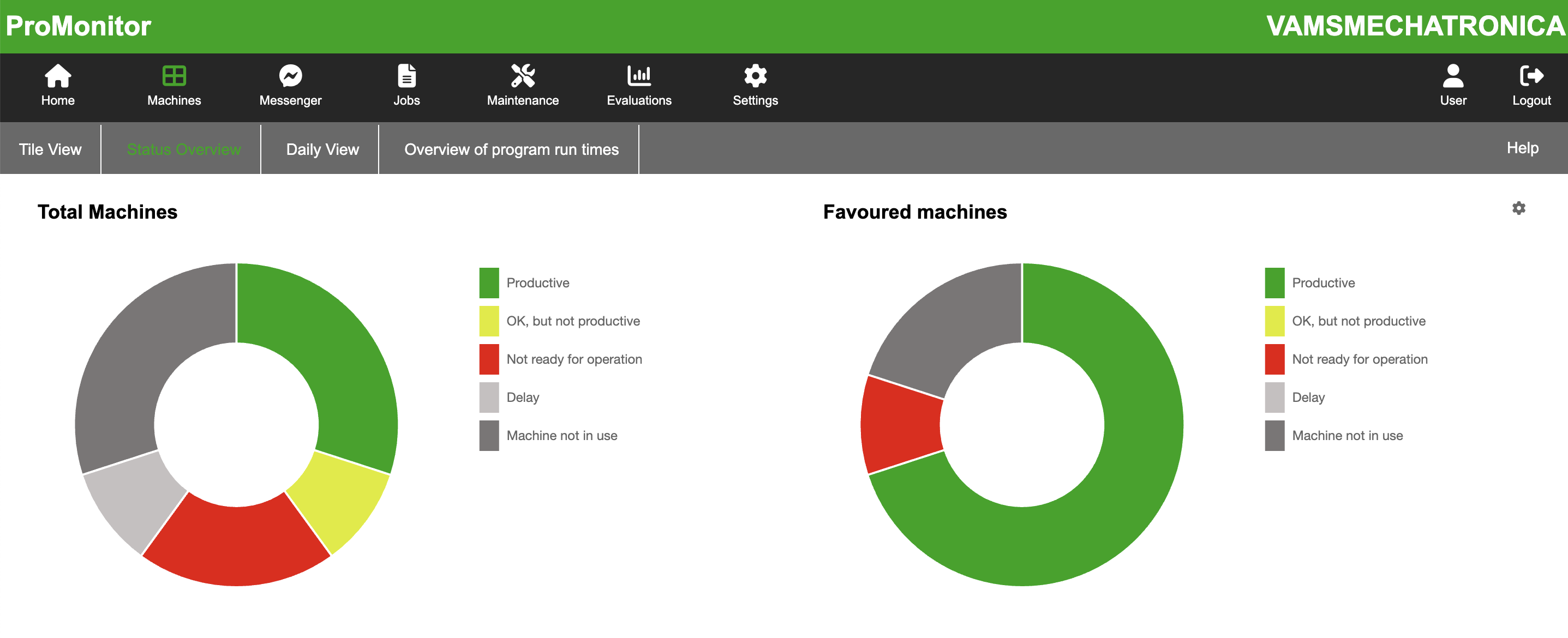Screen dimensions: 1568x638
Task: Click the VAMSMECHATRONICA company name
Action: pos(1415,26)
